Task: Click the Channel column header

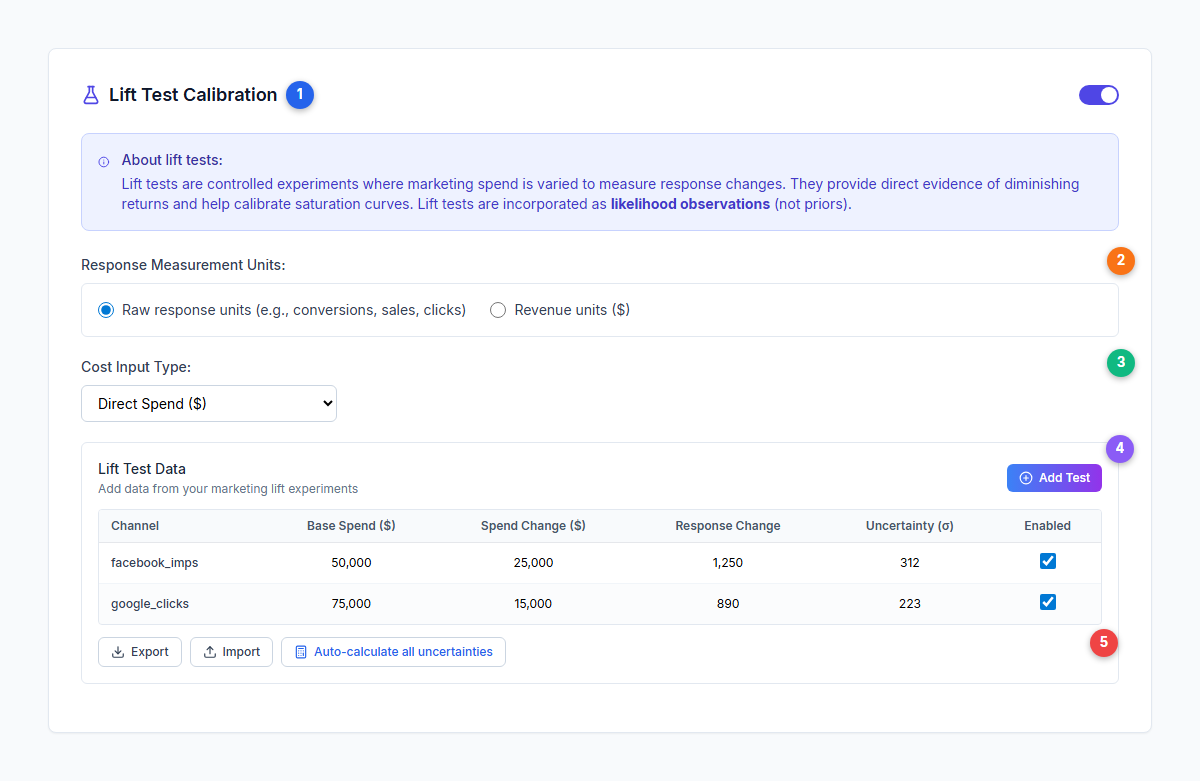Action: [x=135, y=526]
